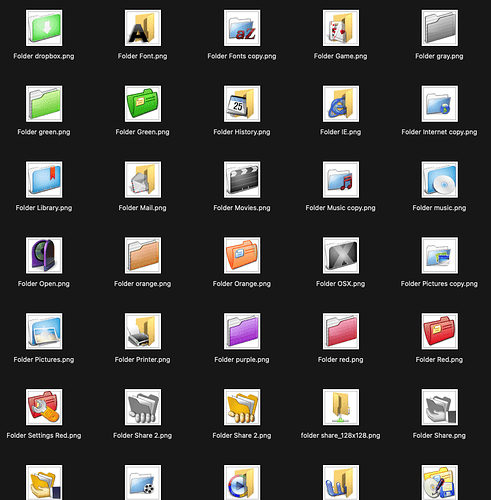The width and height of the screenshot is (491, 500).
Task: Click the Folder Mail.png icon
Action: coord(143,180)
